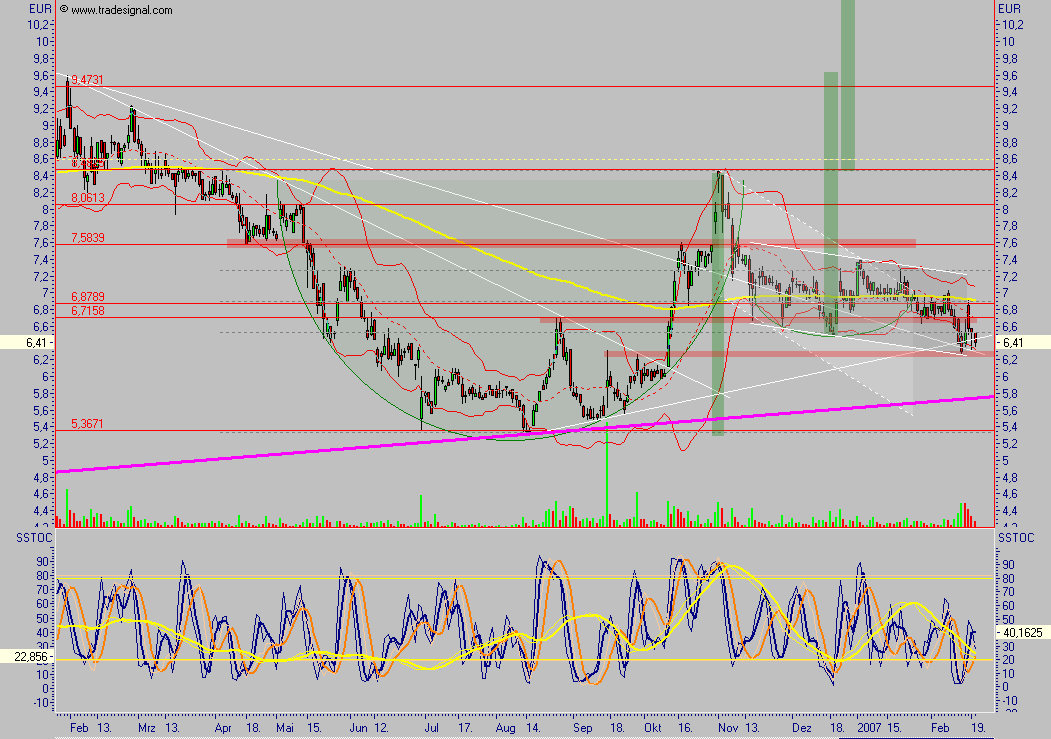1051x739 pixels.
Task: Click the 22,856 stochastic value tag
Action: tap(27, 655)
